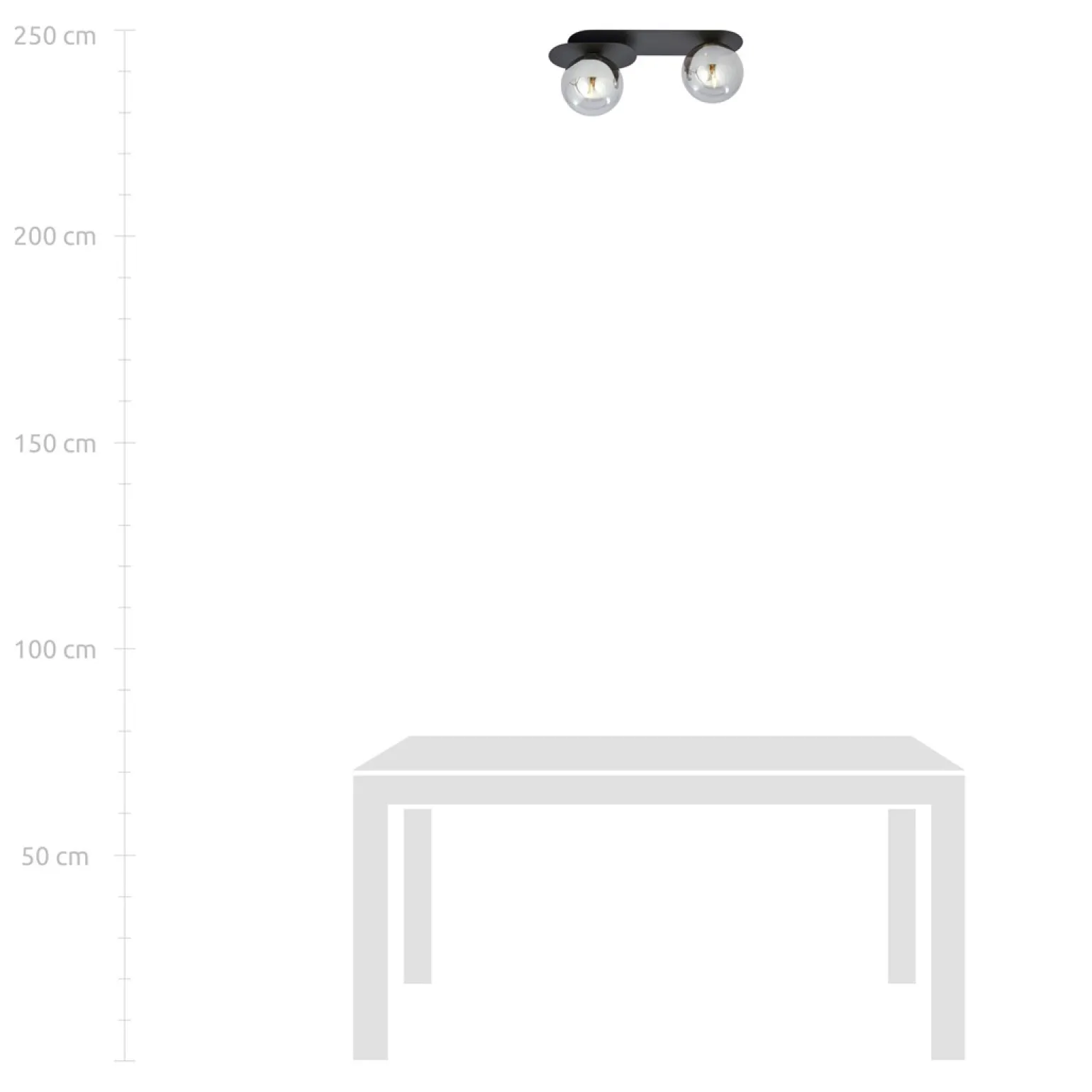1092x1092 pixels.
Task: Click the tick mark beside 150 cm
Action: [125, 442]
